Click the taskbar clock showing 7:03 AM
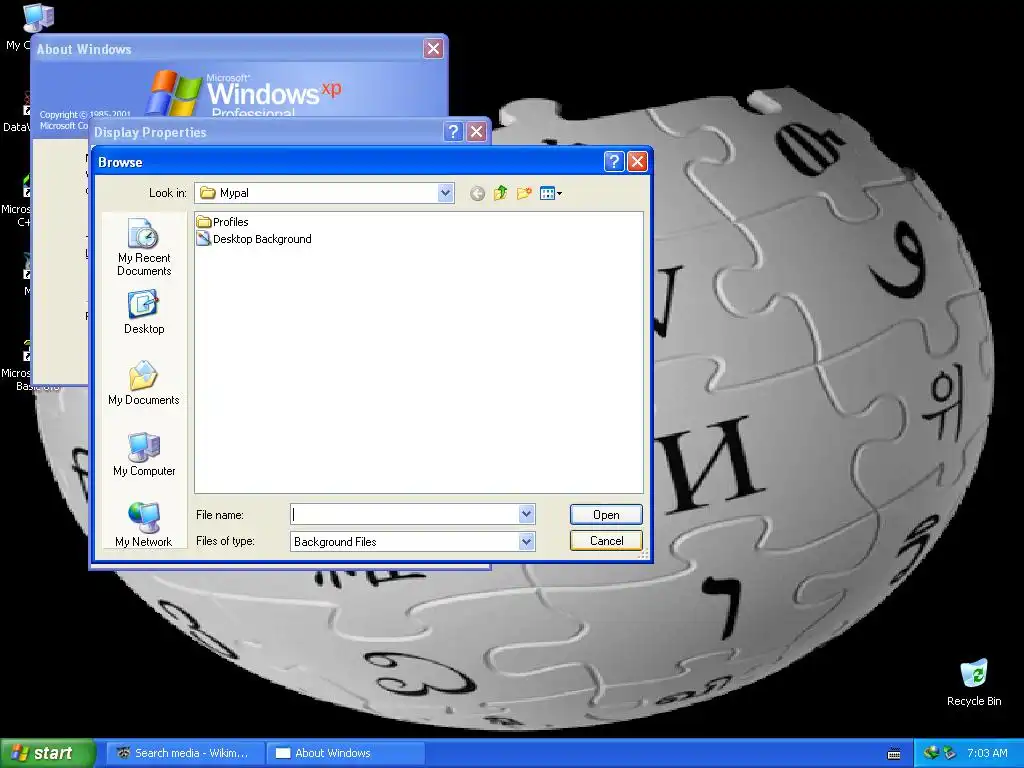This screenshot has height=768, width=1024. coord(987,753)
